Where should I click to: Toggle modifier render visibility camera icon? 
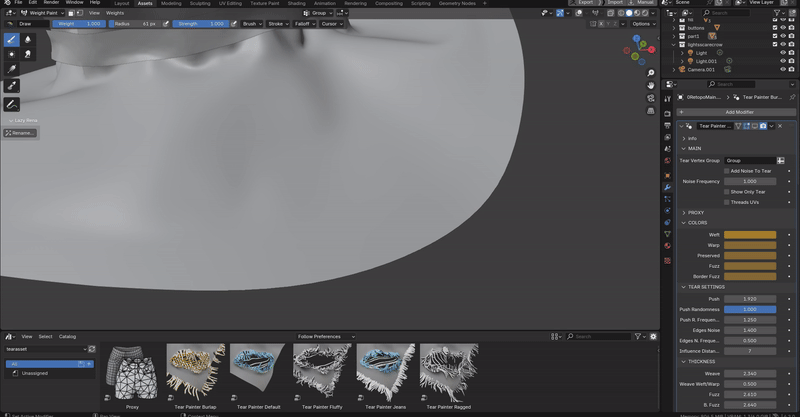(763, 126)
